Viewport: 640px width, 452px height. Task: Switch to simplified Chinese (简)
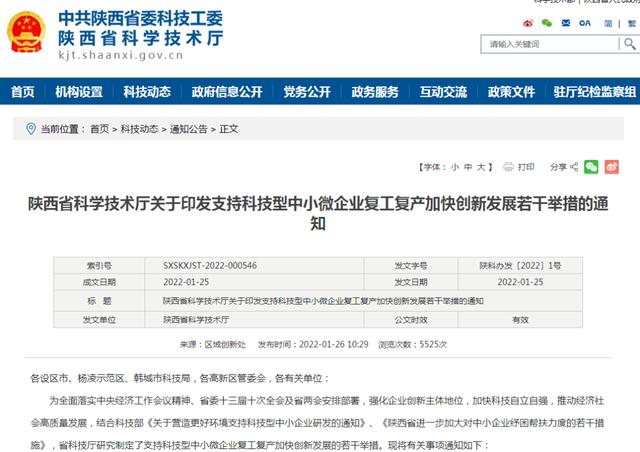(608, 24)
